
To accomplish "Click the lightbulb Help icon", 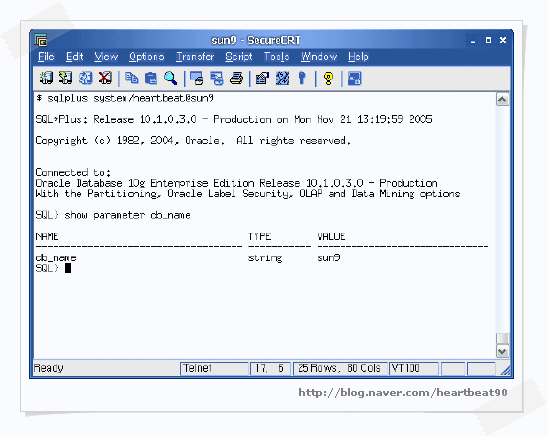I will point(329,78).
